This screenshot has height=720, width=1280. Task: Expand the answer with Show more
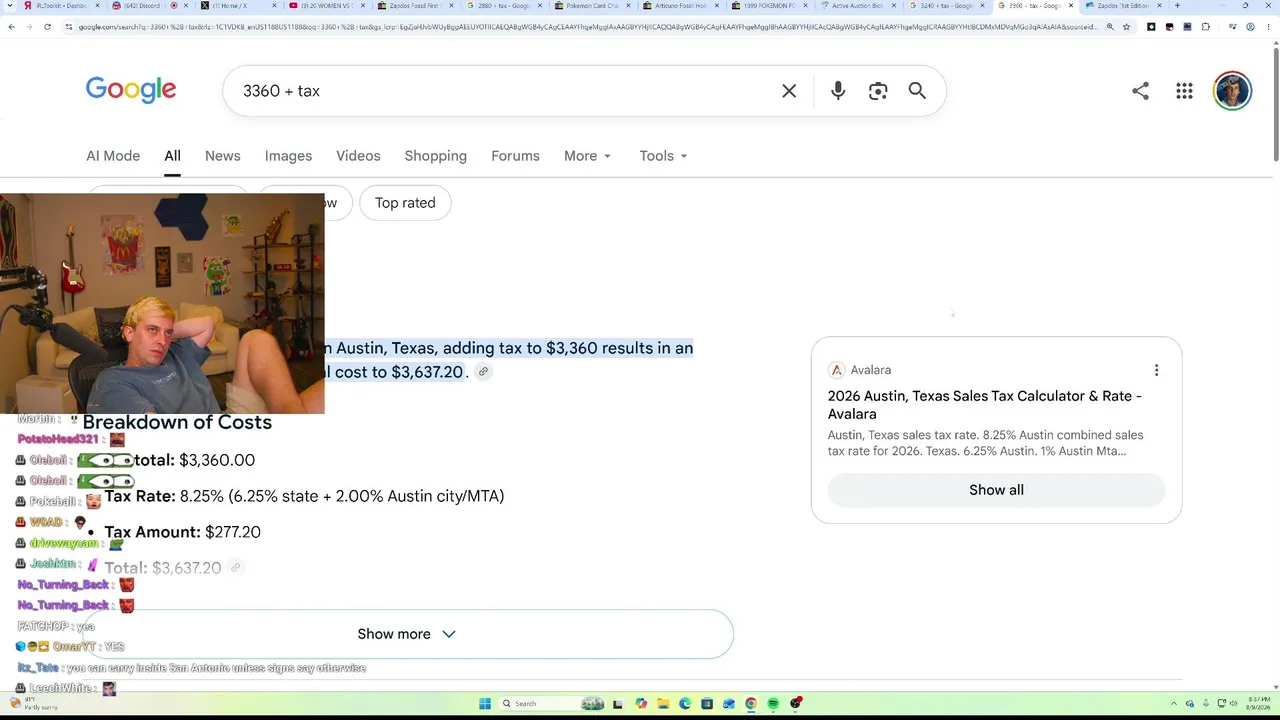406,634
